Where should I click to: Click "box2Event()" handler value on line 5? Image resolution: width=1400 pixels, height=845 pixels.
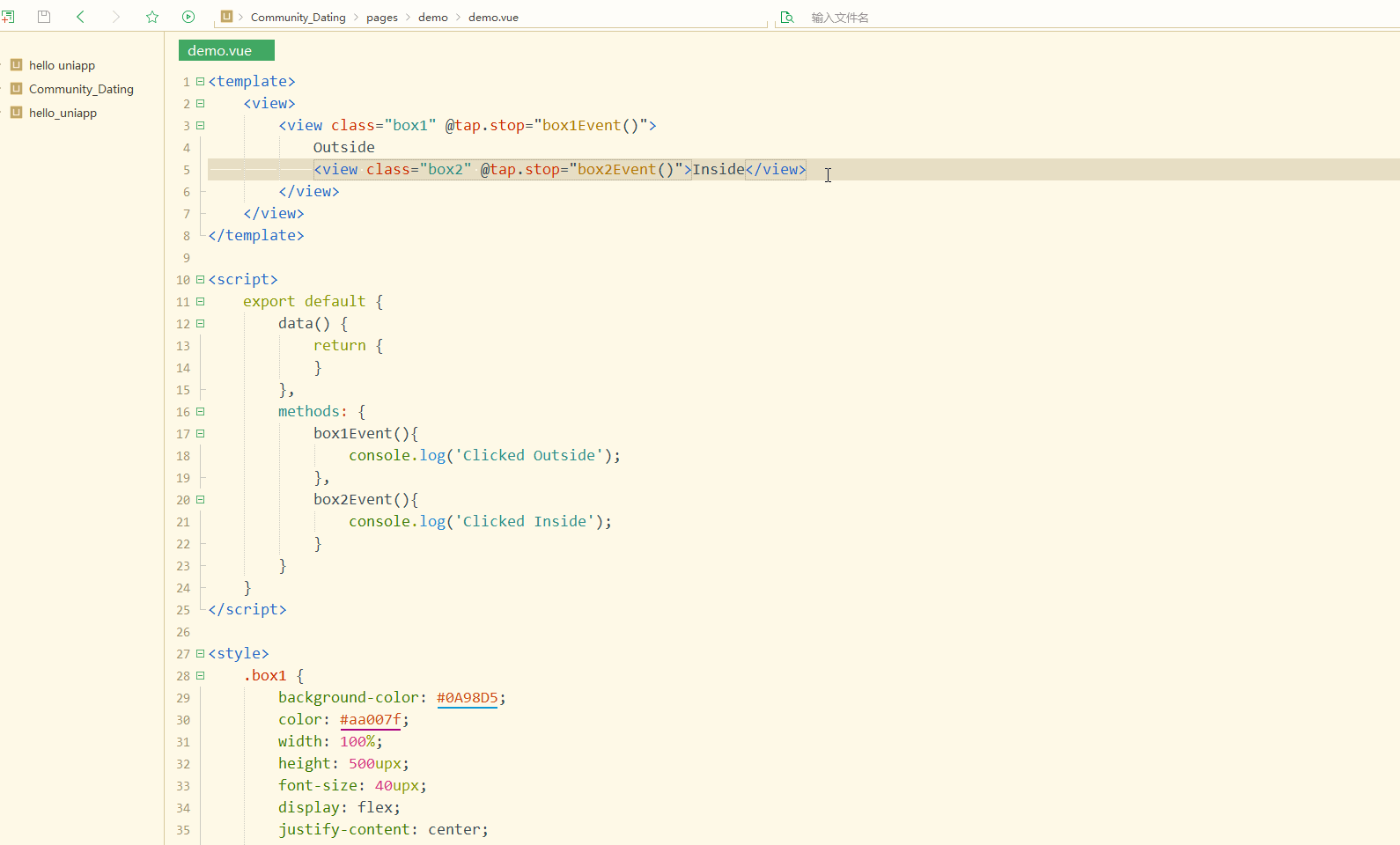click(626, 170)
